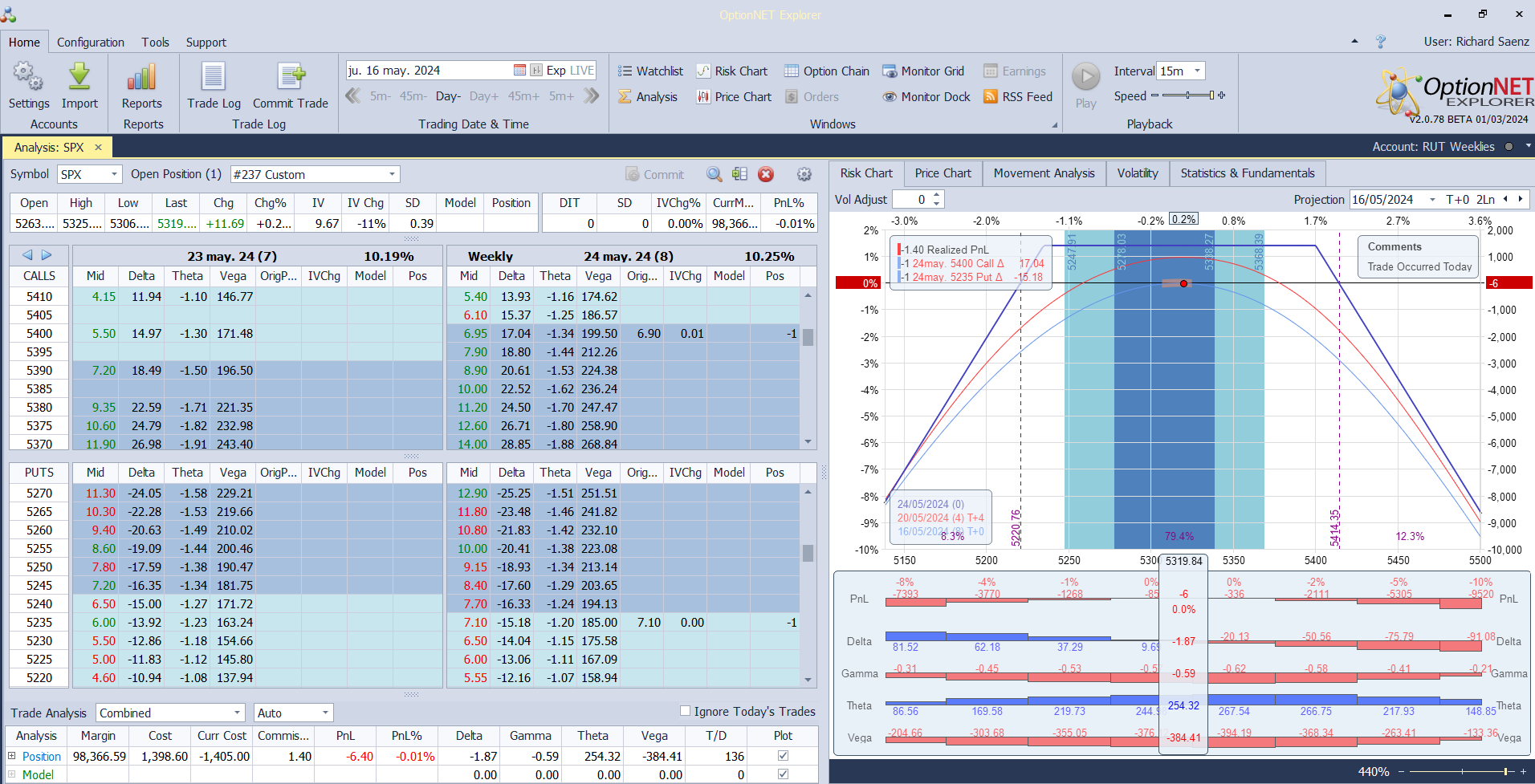
Task: Click the Day+ step forward button
Action: (483, 96)
